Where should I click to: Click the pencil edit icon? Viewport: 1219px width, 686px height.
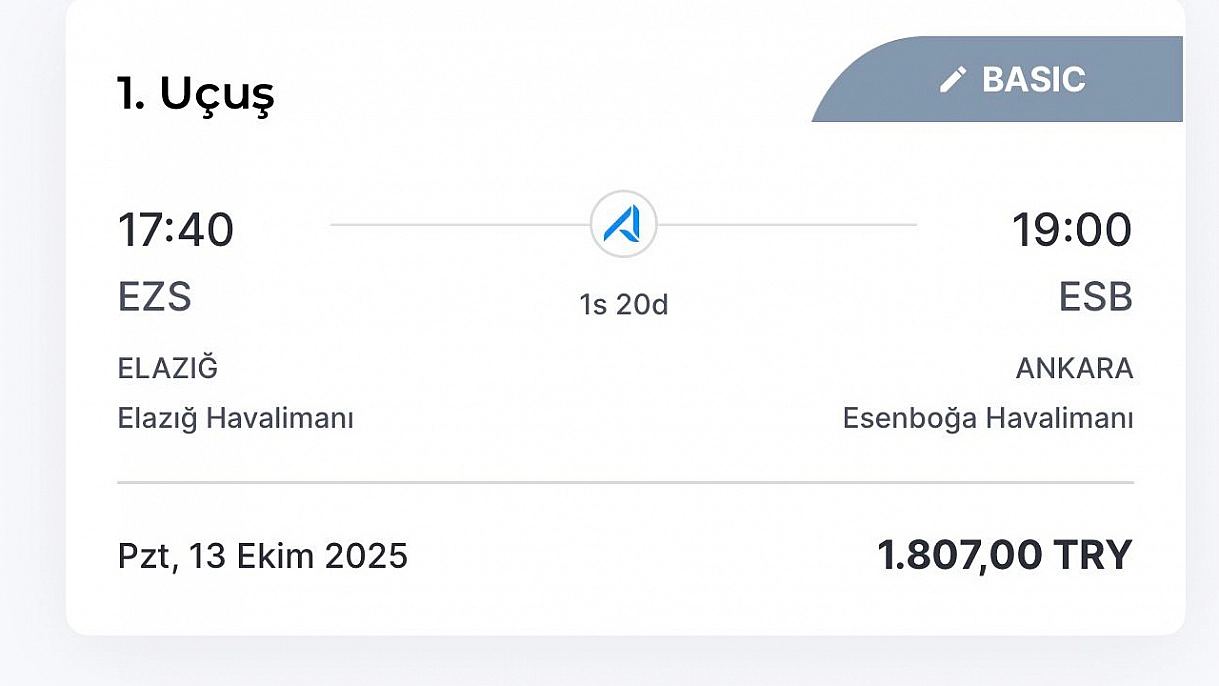(953, 80)
